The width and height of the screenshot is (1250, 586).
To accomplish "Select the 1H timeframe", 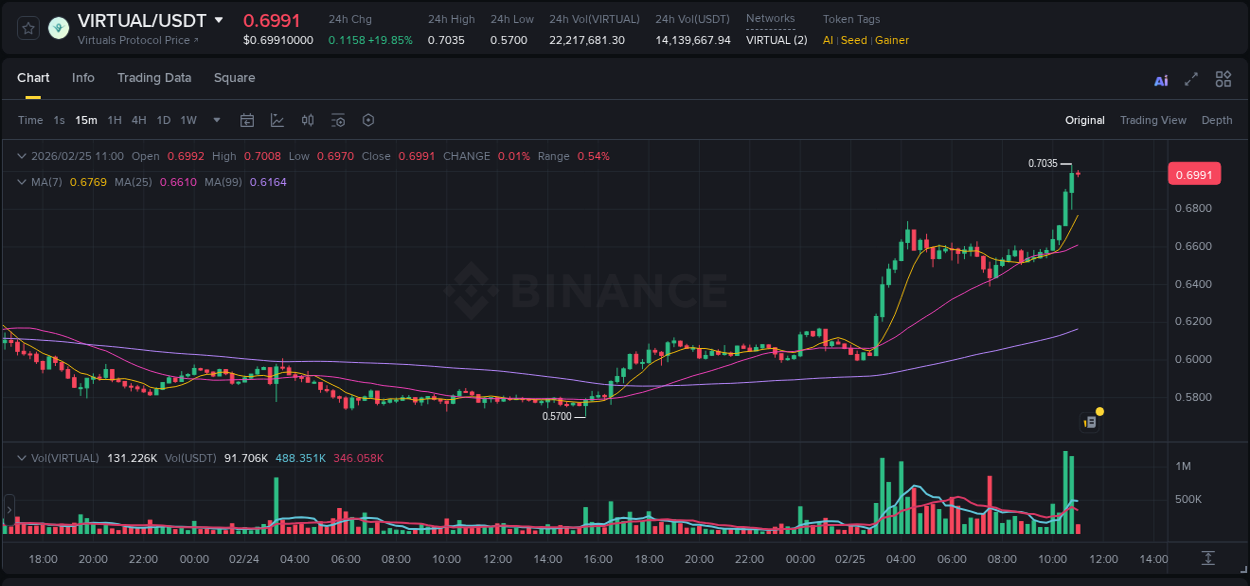I will [x=117, y=120].
